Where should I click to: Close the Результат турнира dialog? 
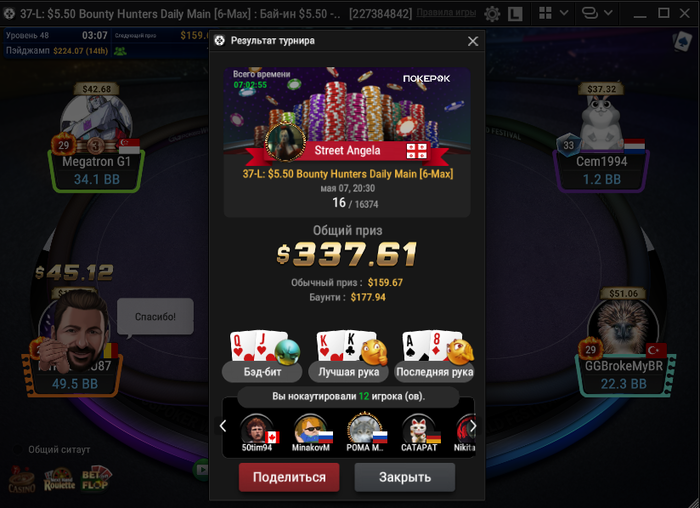(473, 41)
